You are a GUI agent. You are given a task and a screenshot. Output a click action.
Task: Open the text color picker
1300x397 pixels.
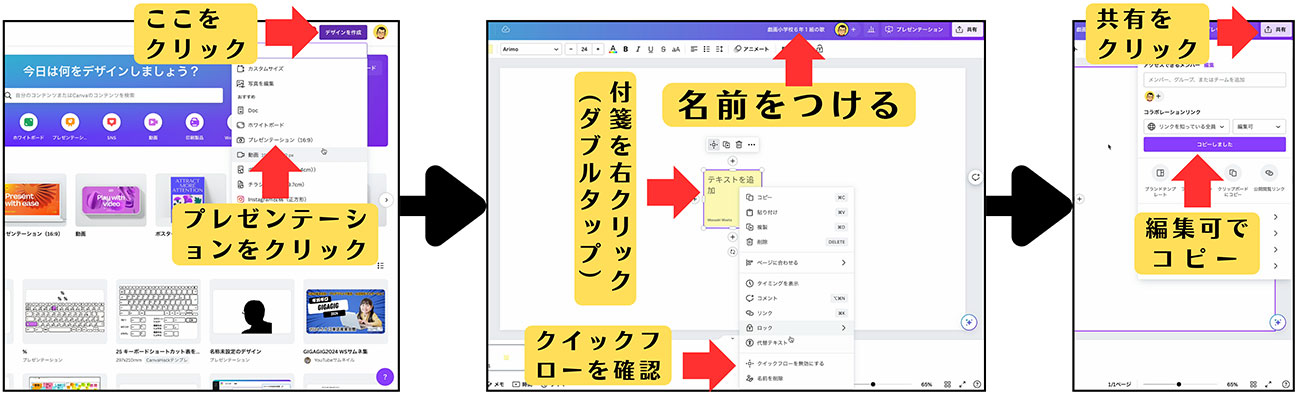(x=612, y=48)
